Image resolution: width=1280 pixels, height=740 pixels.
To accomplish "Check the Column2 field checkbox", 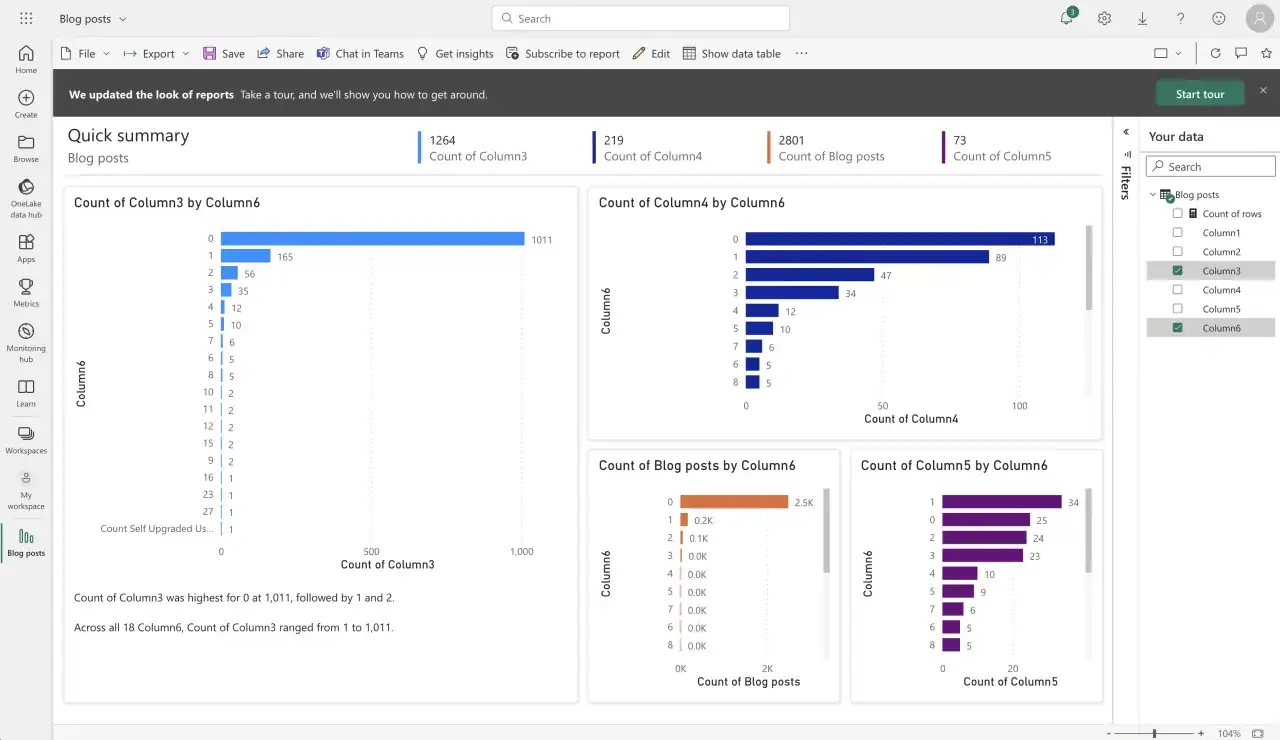I will 1177,252.
